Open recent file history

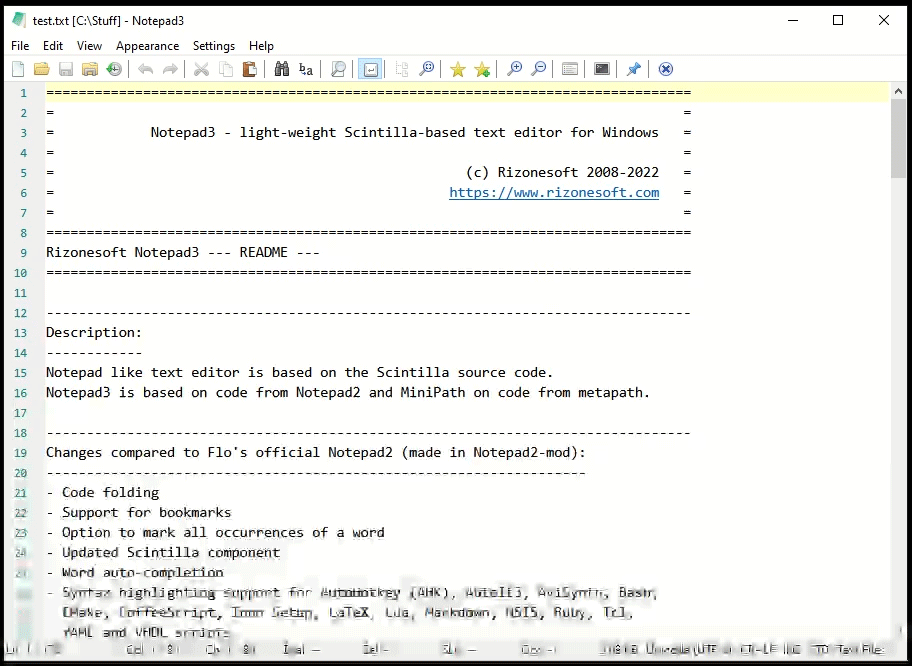tap(113, 68)
